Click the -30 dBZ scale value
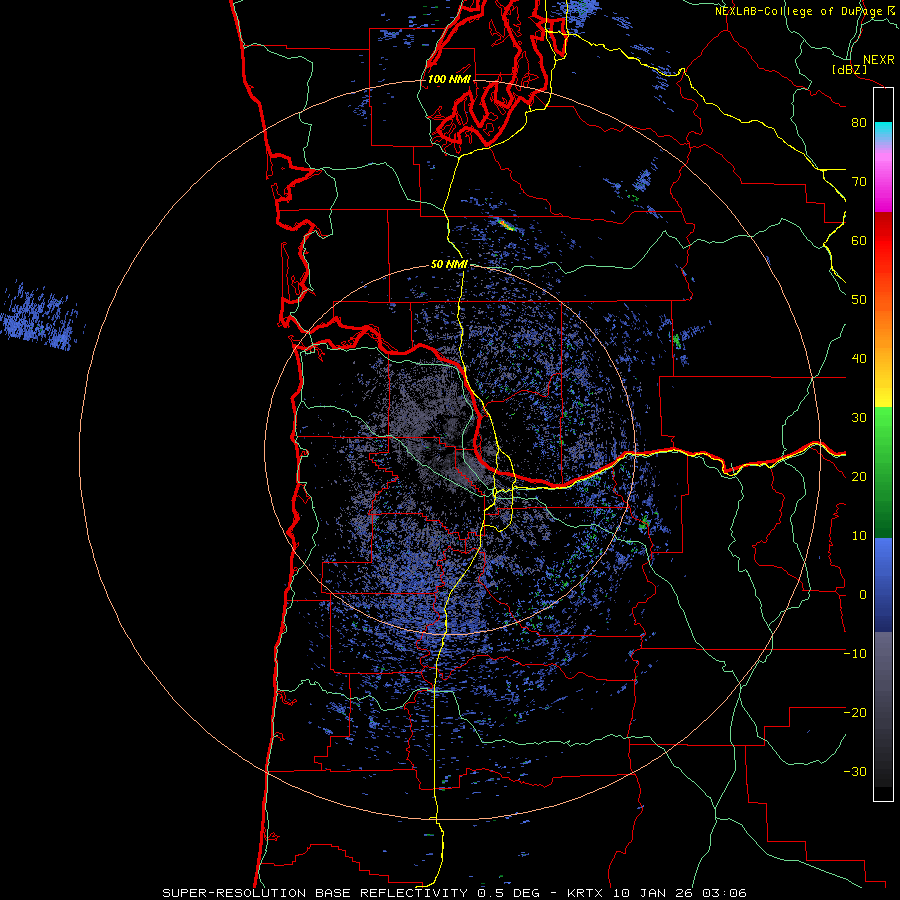 [x=855, y=772]
